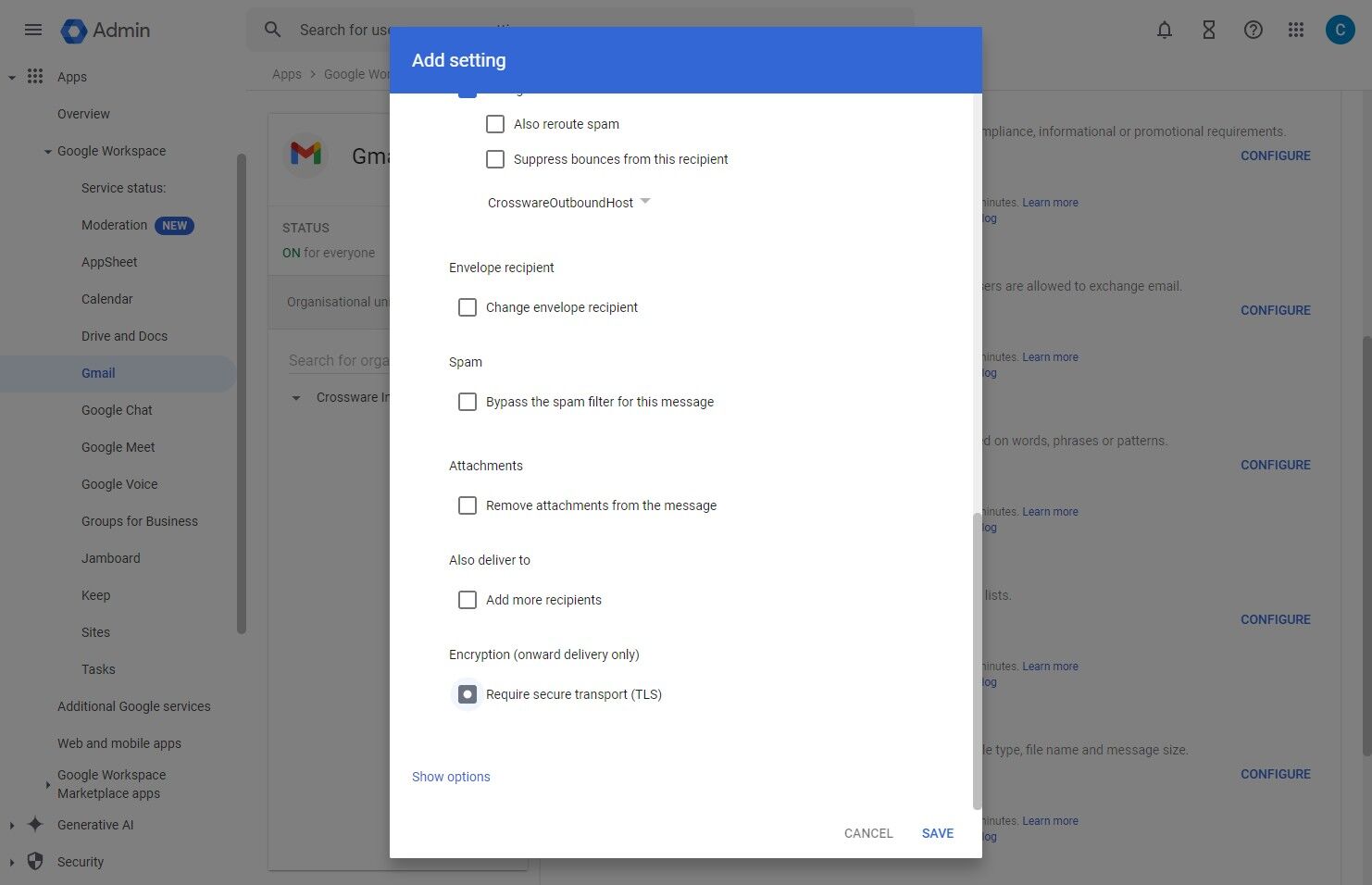This screenshot has width=1372, height=885.
Task: Click the Google Admin logo
Action: click(x=106, y=30)
